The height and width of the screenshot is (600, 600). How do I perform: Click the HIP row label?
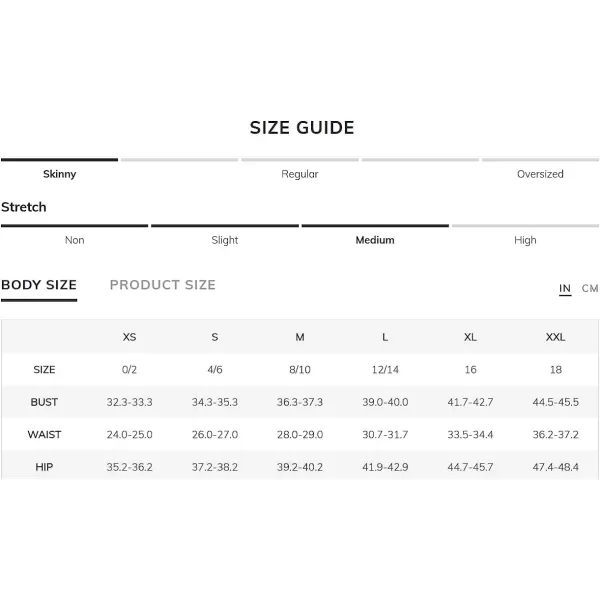click(44, 467)
